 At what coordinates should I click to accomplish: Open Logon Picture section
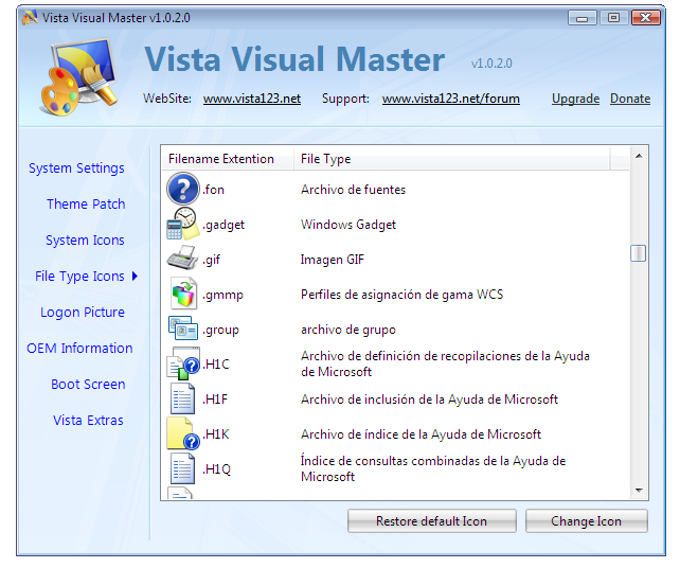tap(82, 312)
